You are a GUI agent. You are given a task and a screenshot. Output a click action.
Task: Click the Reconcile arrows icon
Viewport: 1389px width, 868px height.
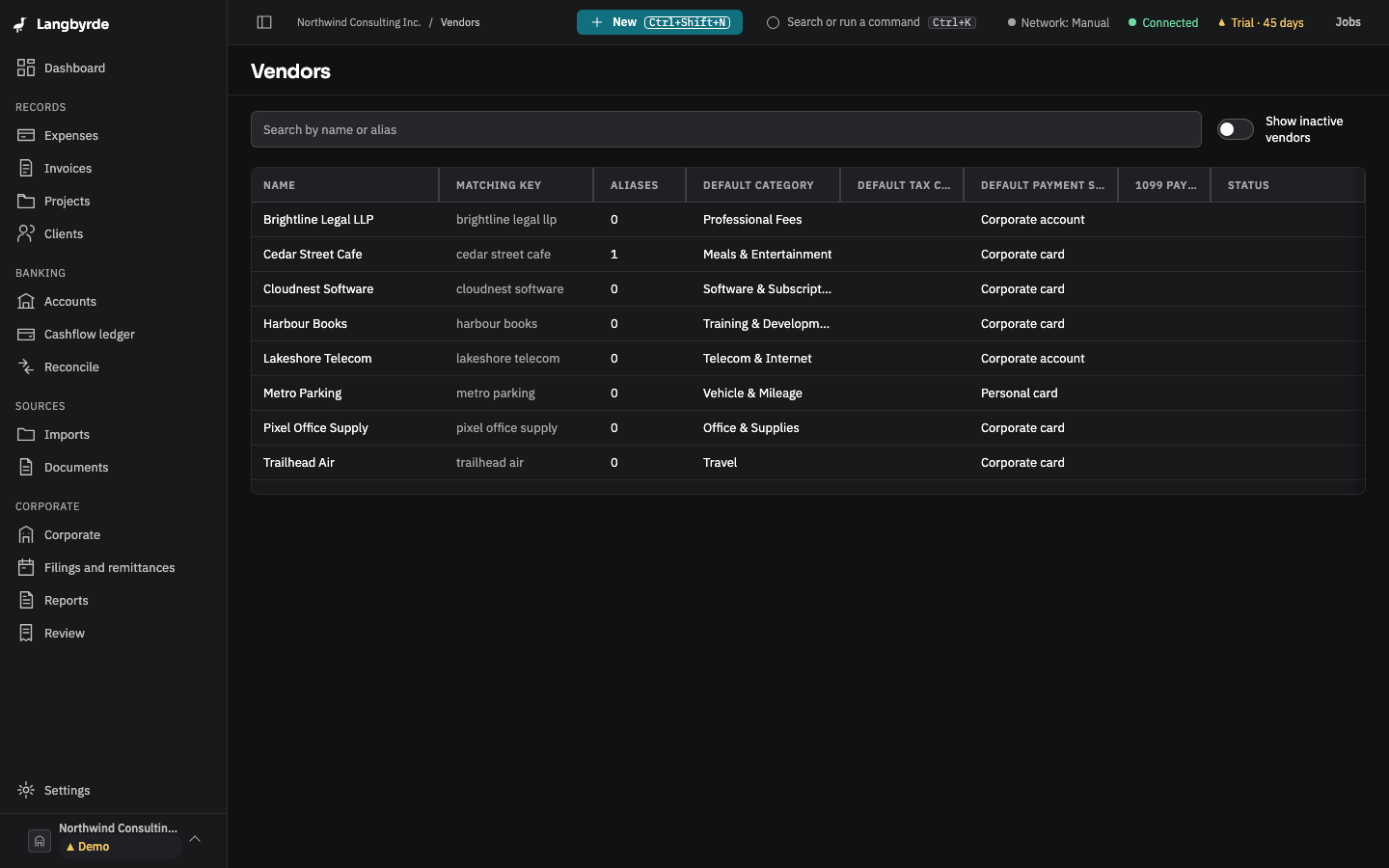point(26,366)
